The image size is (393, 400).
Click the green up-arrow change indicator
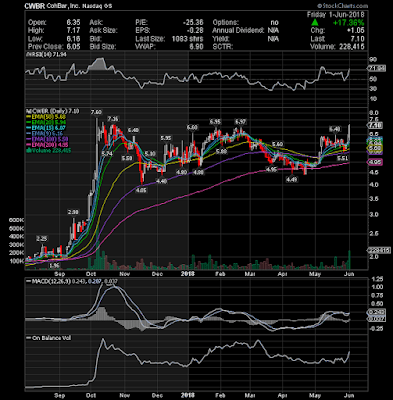coord(315,22)
